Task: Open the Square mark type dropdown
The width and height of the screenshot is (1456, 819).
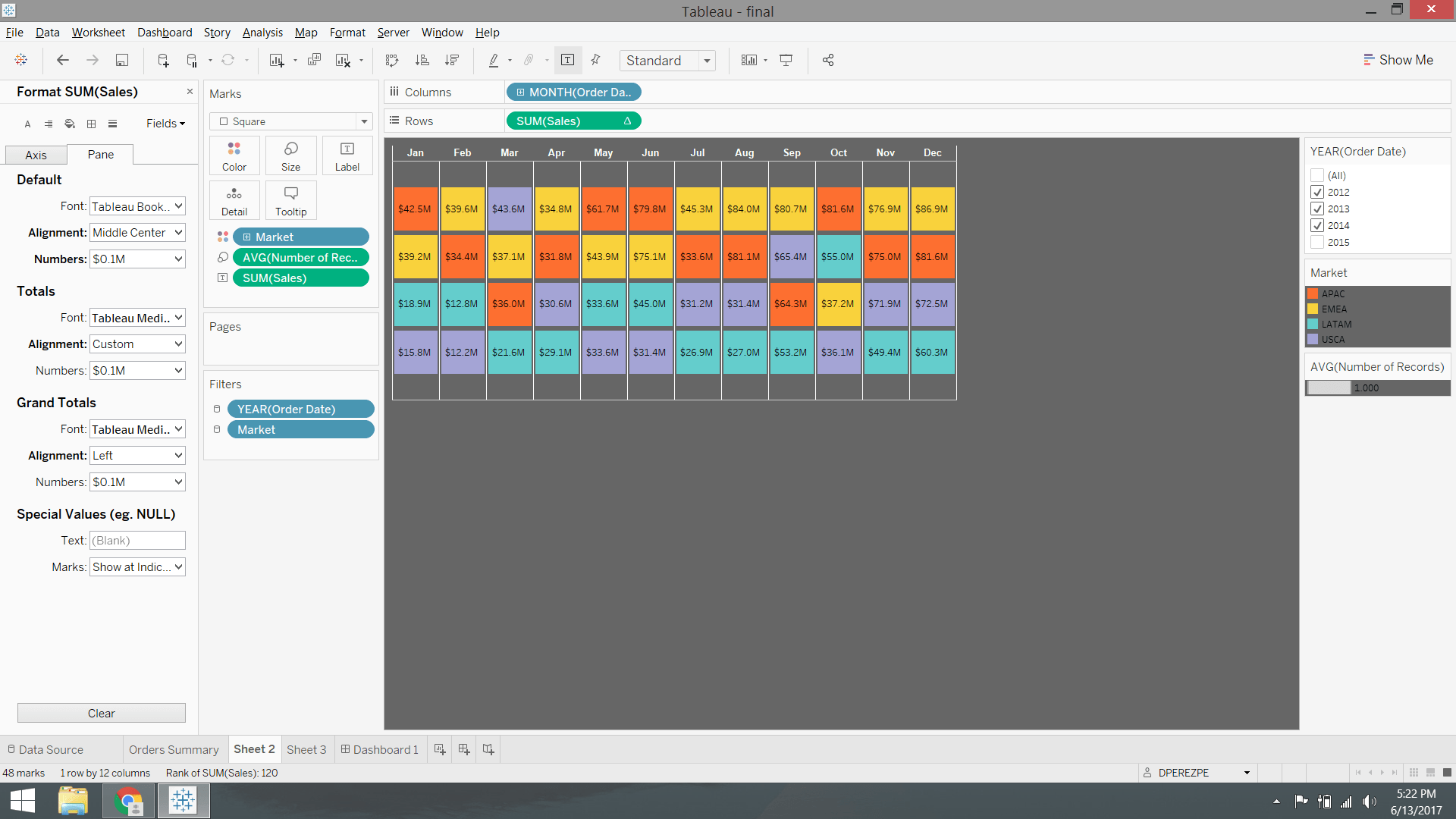Action: point(365,121)
